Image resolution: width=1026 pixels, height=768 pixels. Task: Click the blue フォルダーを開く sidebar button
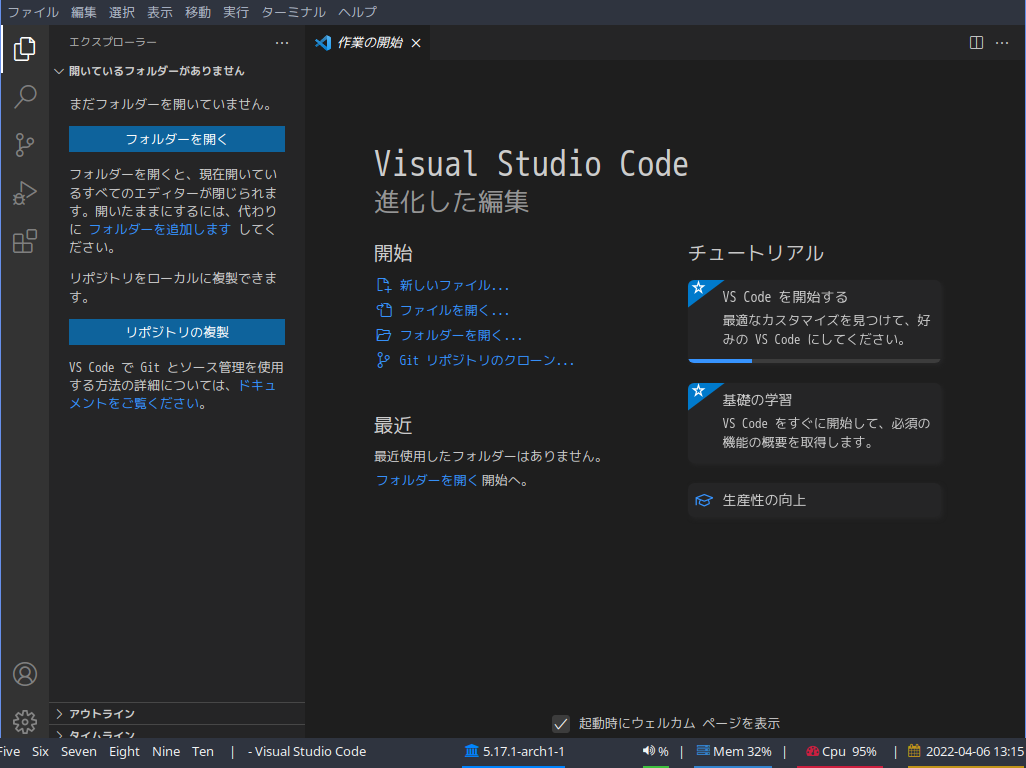pos(177,139)
